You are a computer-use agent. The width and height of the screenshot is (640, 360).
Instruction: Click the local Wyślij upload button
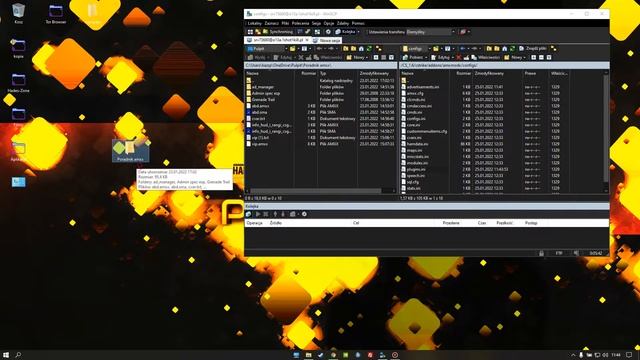(257, 58)
